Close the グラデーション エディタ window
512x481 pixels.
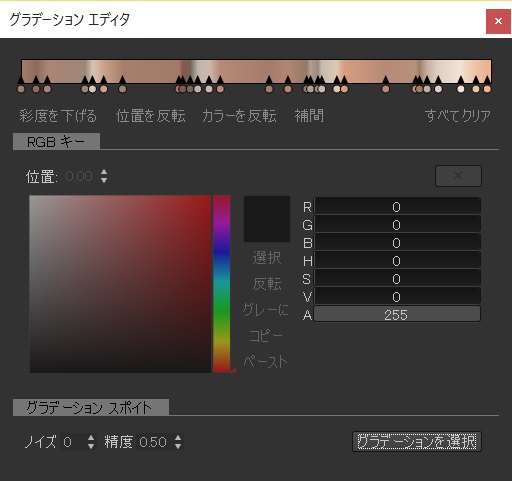[x=498, y=21]
